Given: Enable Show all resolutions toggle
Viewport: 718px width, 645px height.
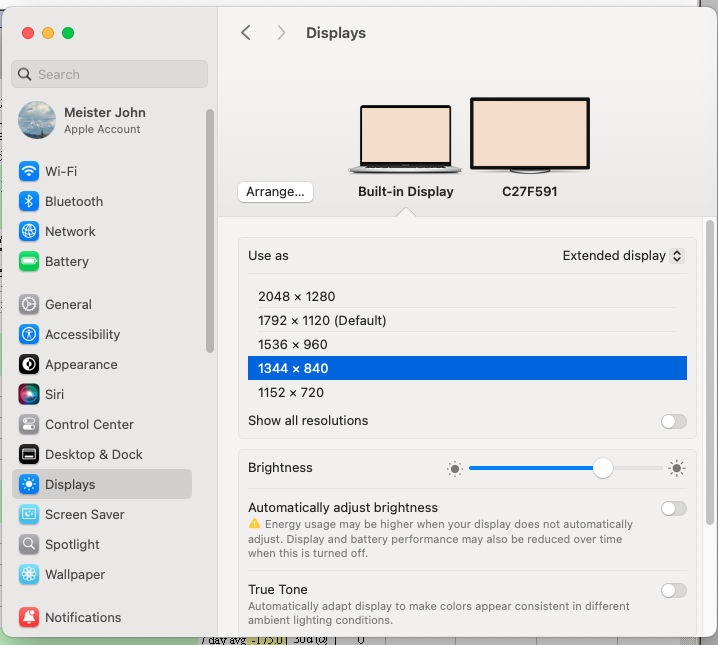Looking at the screenshot, I should pos(673,421).
